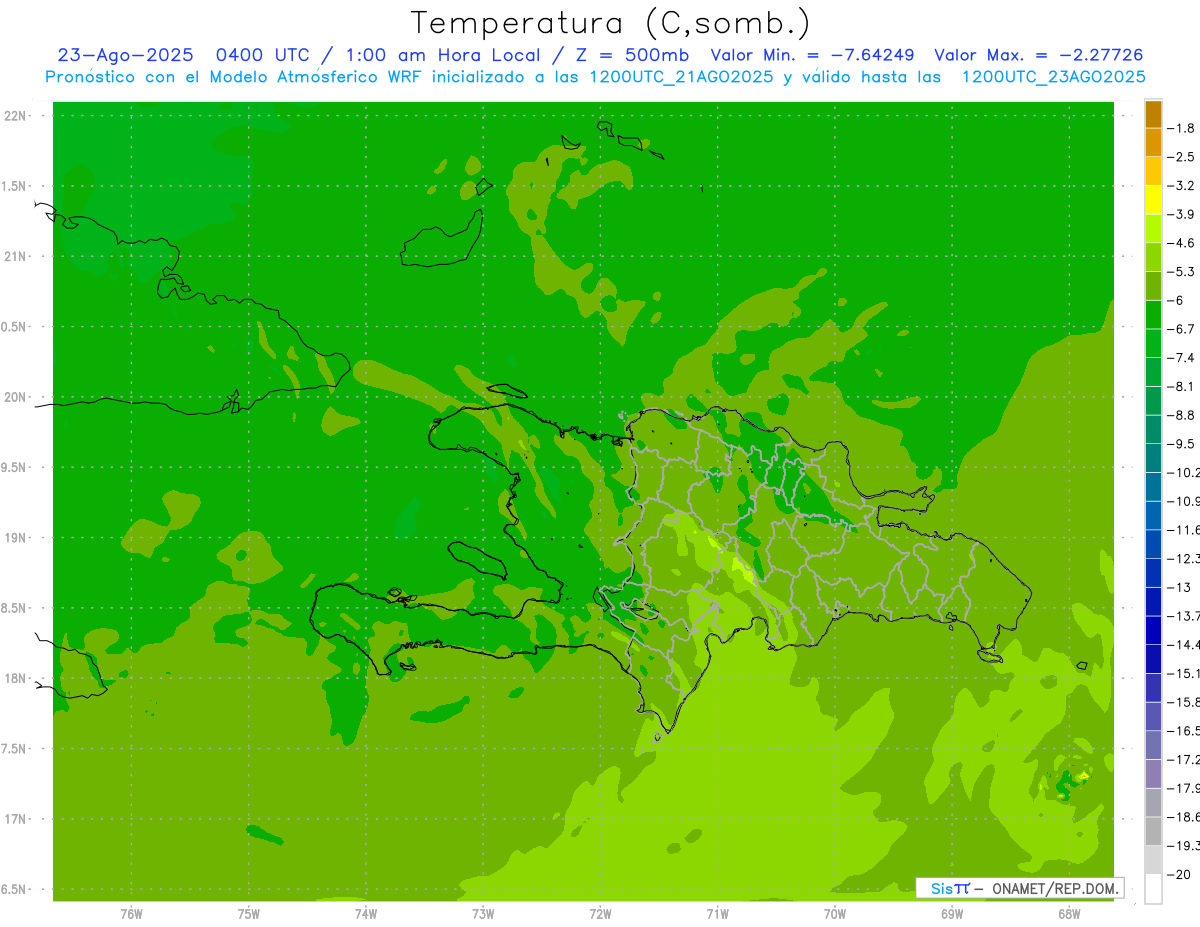This screenshot has width=1200, height=927.
Task: Click the '70W' longitude label
Action: point(834,914)
